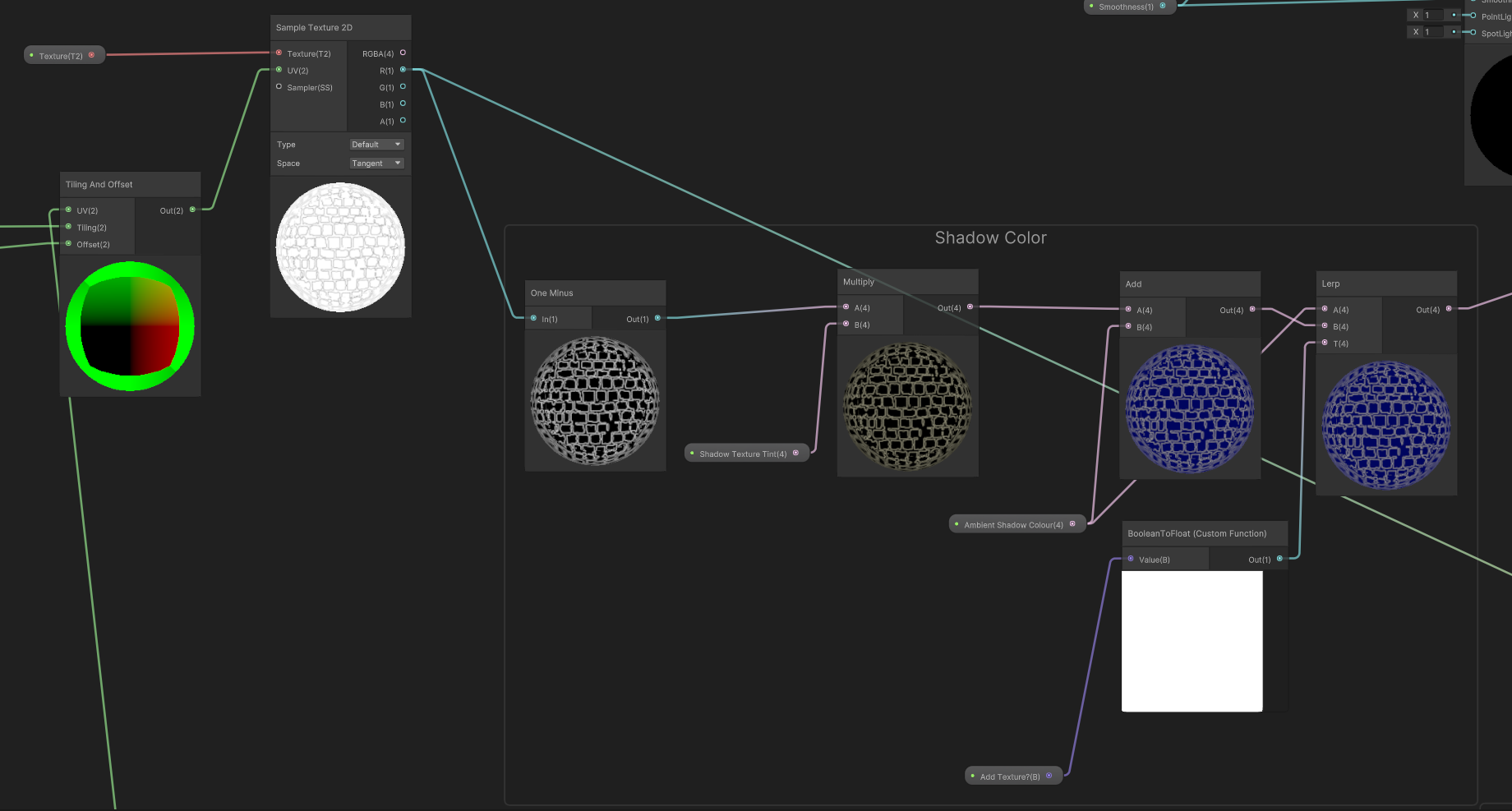
Task: Click the Sampler(SS) input port
Action: click(x=279, y=87)
